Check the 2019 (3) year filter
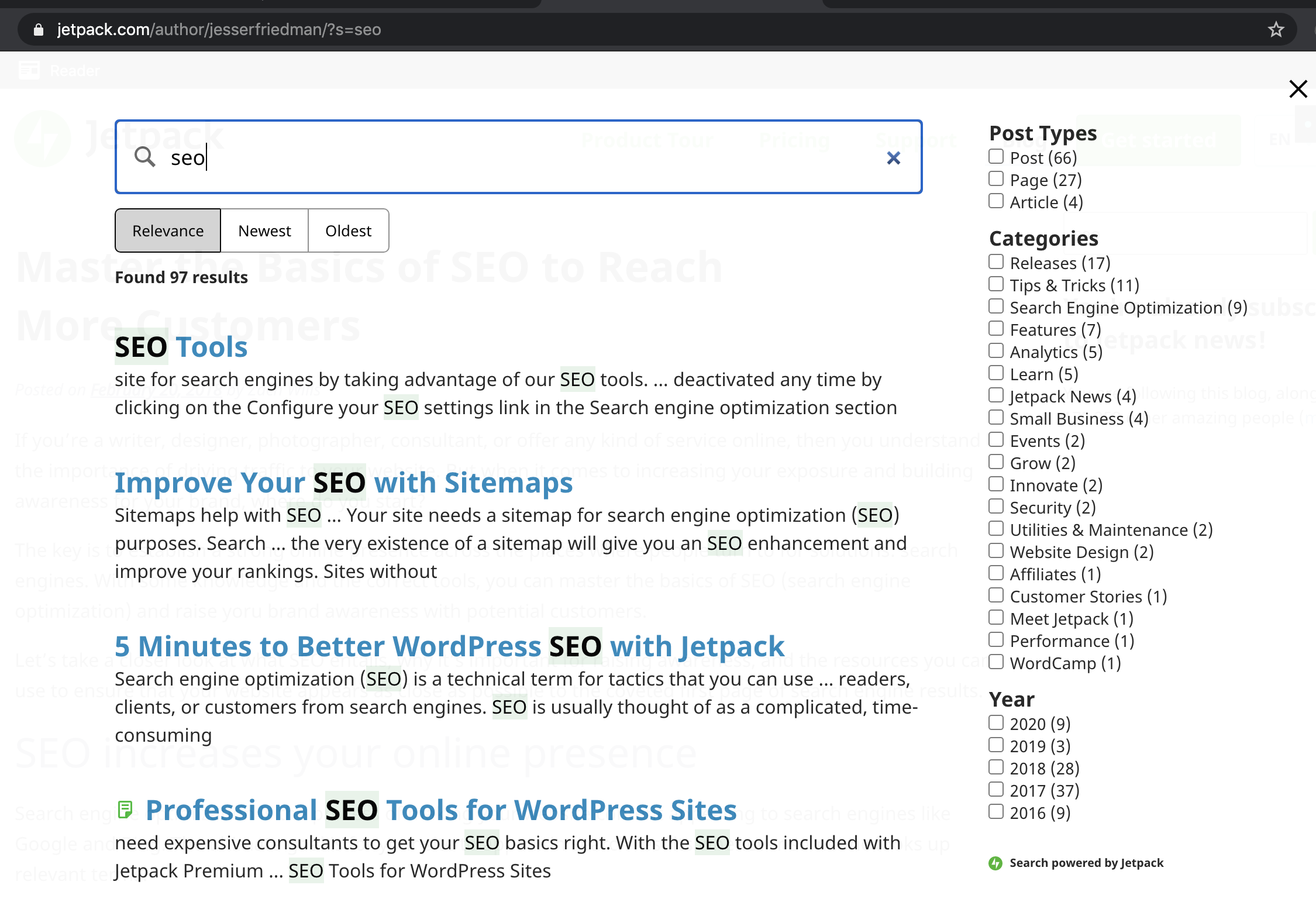Image resolution: width=1316 pixels, height=909 pixels. [x=996, y=745]
